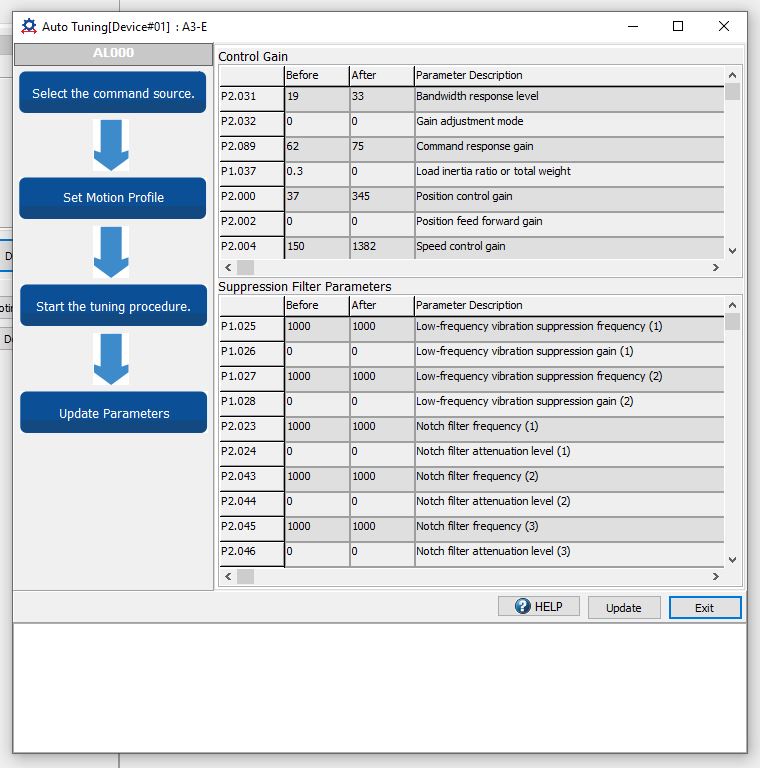Click Before column header in Control Gain
Viewport: 760px width, 768px height.
click(x=316, y=75)
